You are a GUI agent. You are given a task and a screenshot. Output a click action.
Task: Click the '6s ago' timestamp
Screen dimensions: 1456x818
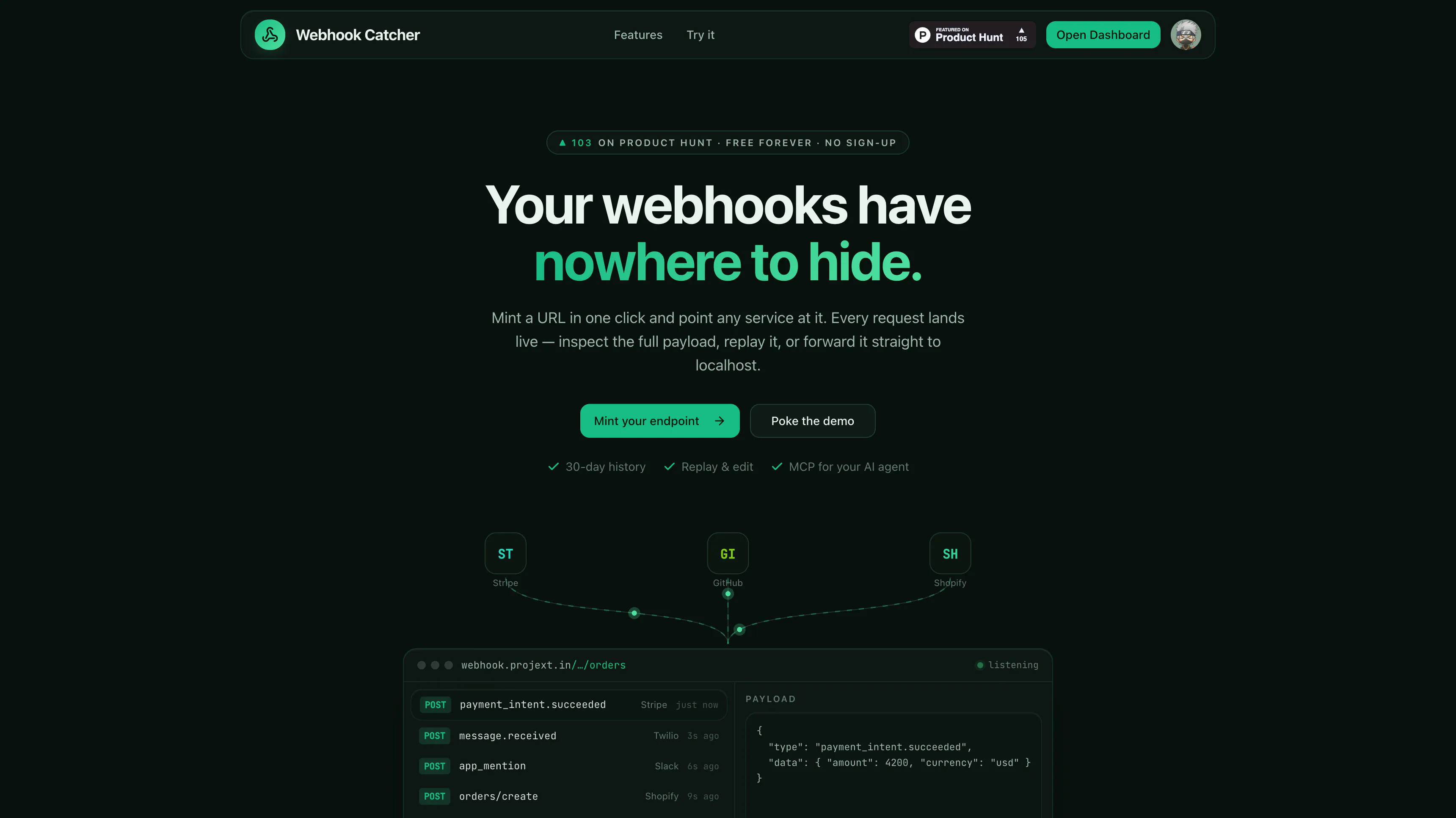point(703,766)
